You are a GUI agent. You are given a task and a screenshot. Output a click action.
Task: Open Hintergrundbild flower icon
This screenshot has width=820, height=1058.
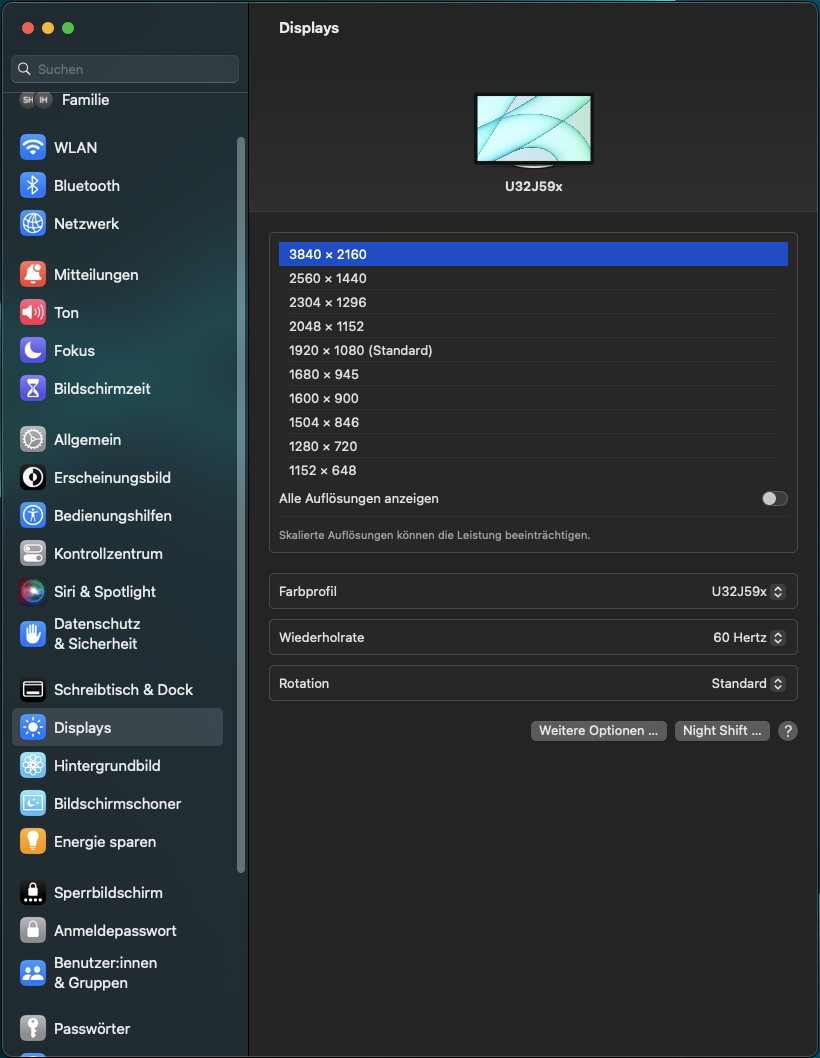click(32, 765)
